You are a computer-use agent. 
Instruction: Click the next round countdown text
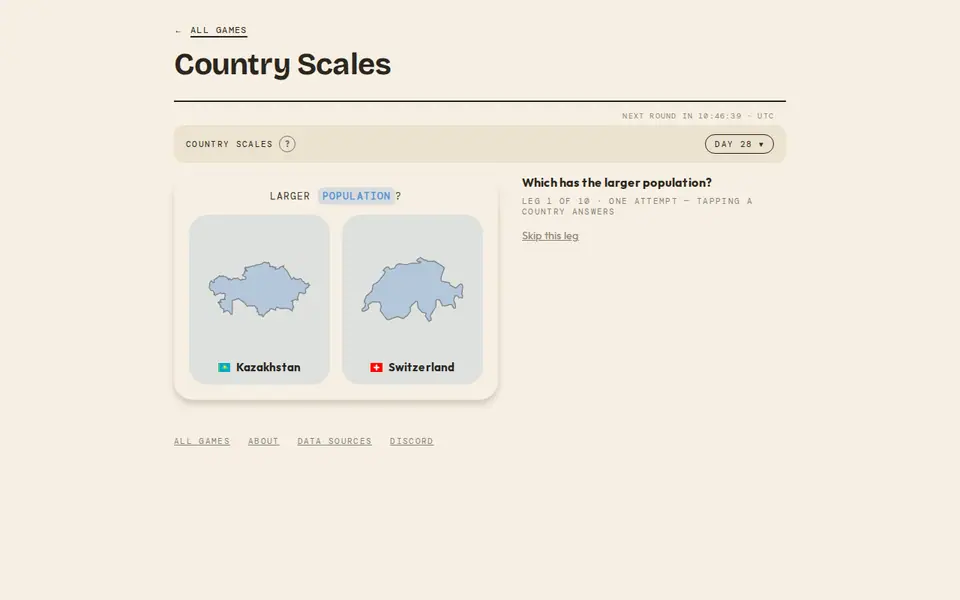[698, 116]
